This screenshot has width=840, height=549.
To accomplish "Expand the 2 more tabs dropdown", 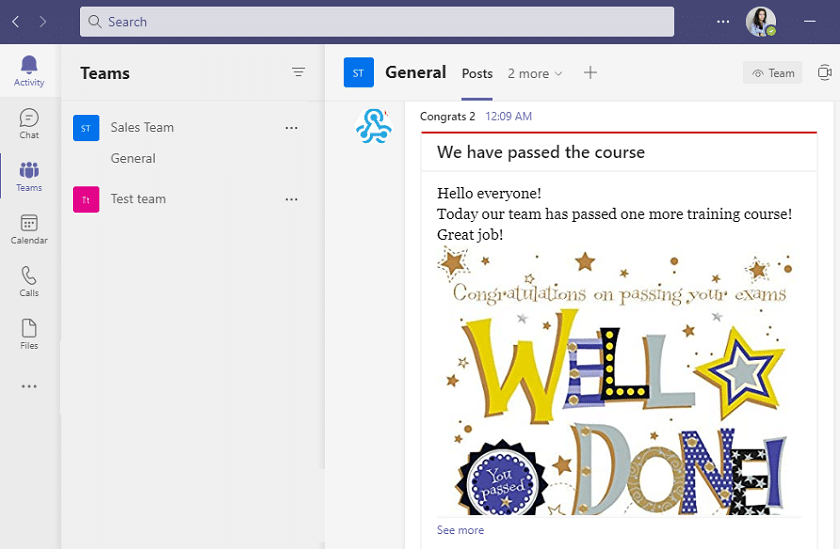I will click(535, 73).
